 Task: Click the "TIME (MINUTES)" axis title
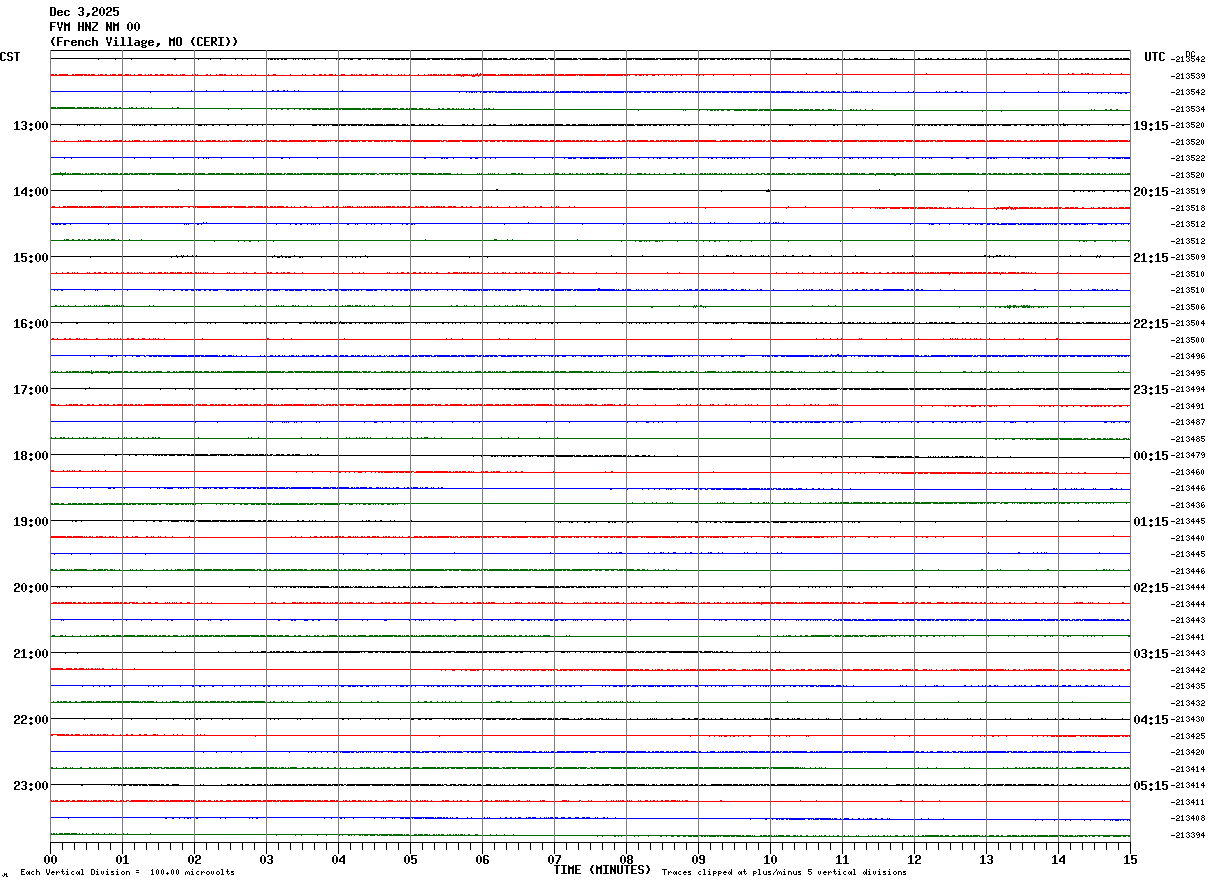coord(602,870)
